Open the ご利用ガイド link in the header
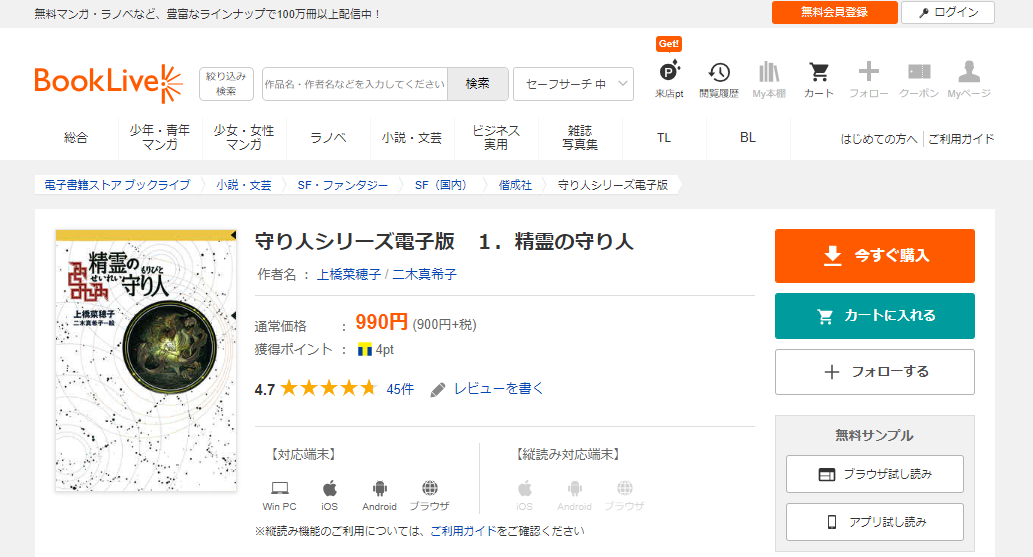 pos(961,139)
